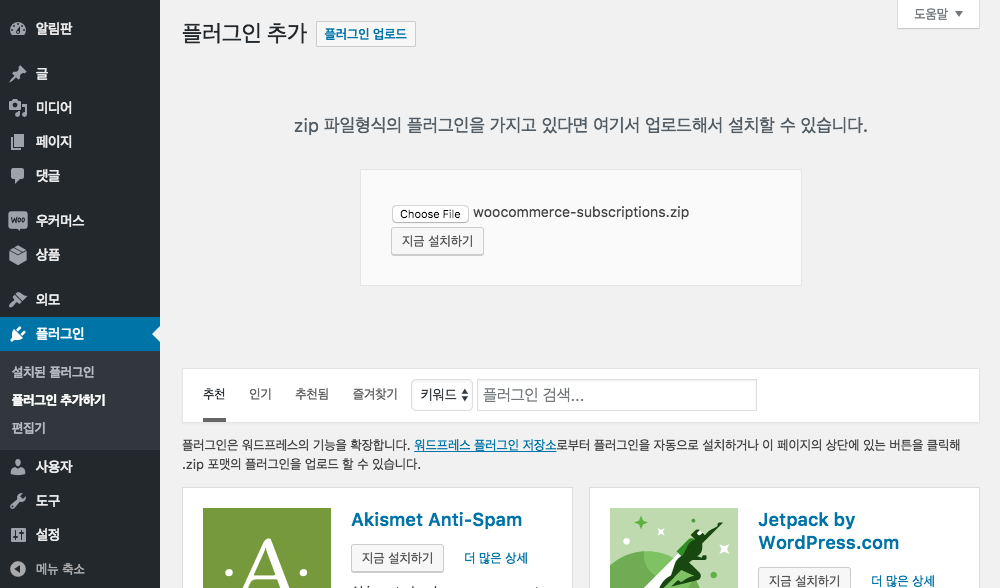Click the 플러그인 검색 search field
Image resolution: width=1000 pixels, height=588 pixels.
pyautogui.click(x=616, y=395)
